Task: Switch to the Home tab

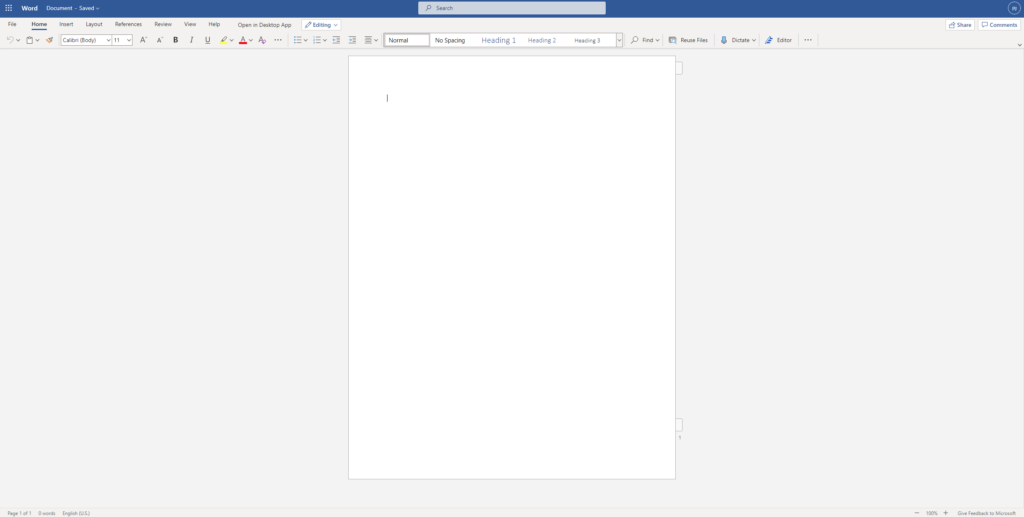Action: click(x=39, y=24)
